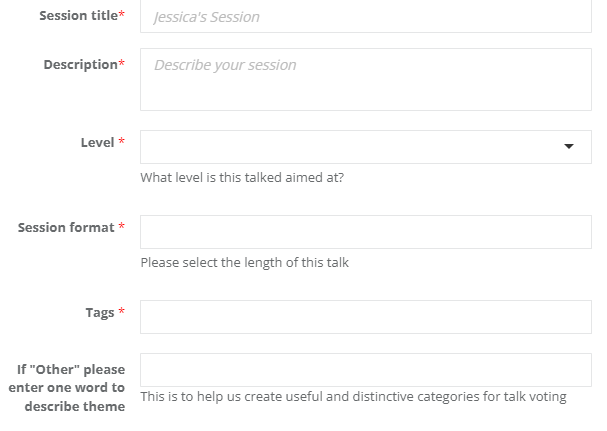The image size is (607, 431).
Task: Click the 'If "Other" please enter' label
Action: [x=67, y=388]
